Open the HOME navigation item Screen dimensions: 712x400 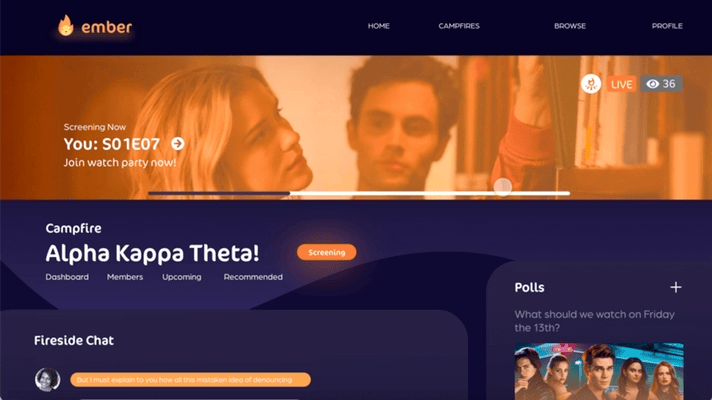(379, 26)
